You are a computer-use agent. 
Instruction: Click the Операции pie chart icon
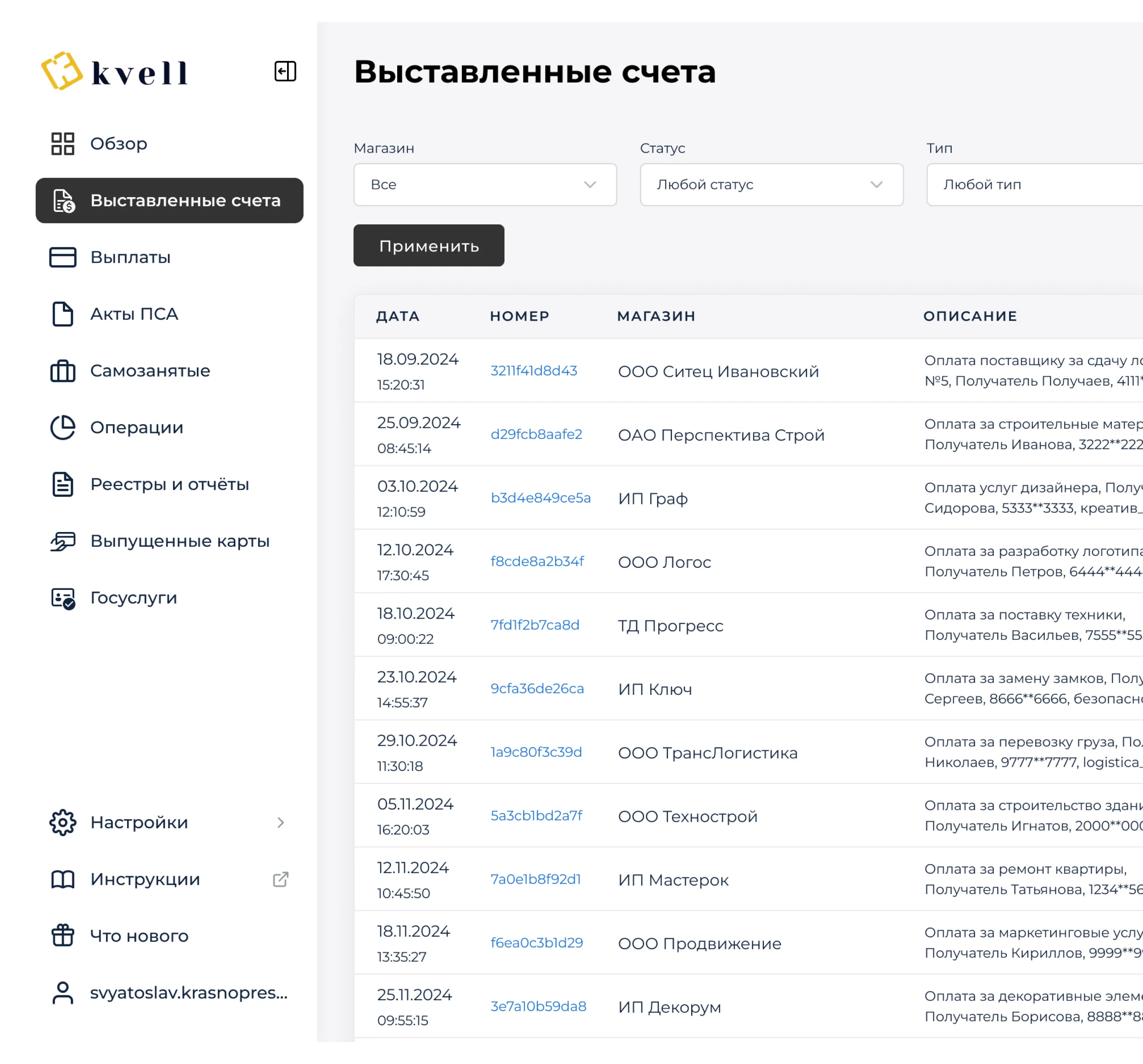(63, 427)
